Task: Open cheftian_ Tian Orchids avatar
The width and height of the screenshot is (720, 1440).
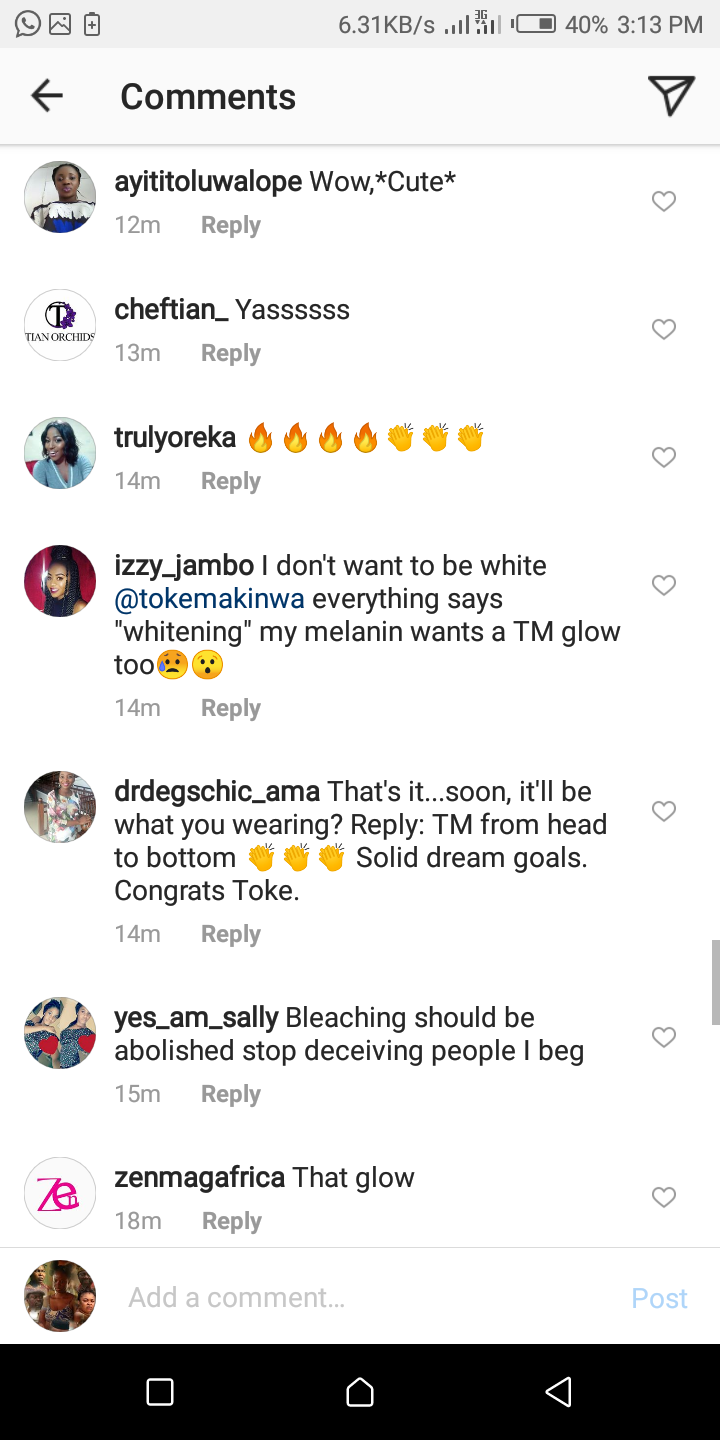Action: click(x=60, y=325)
